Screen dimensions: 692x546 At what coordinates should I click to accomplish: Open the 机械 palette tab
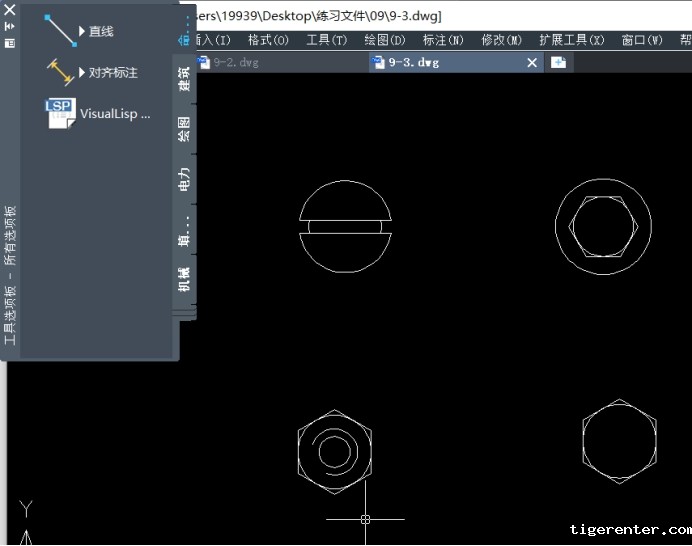click(x=184, y=279)
